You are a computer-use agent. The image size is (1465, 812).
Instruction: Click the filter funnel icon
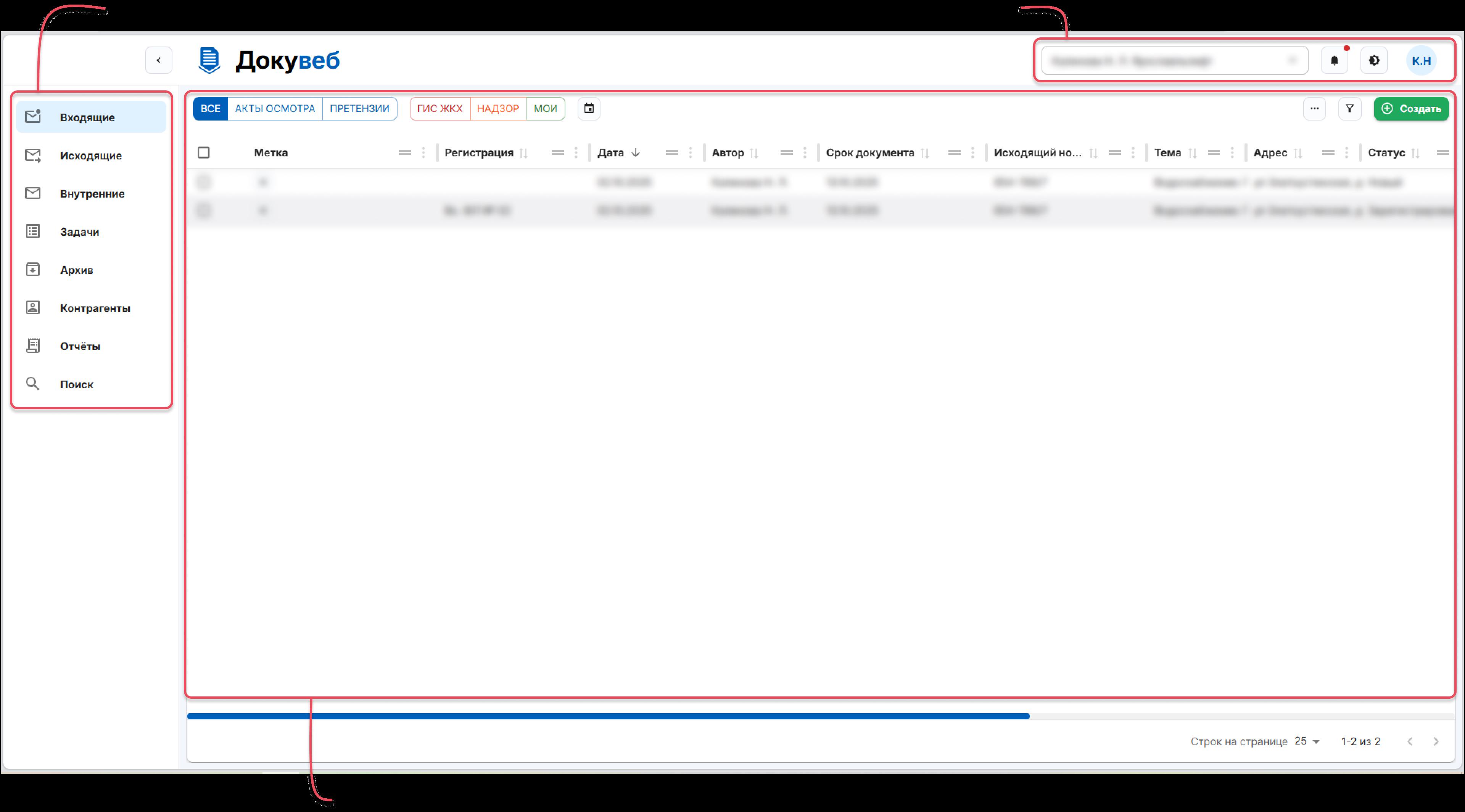pyautogui.click(x=1349, y=109)
